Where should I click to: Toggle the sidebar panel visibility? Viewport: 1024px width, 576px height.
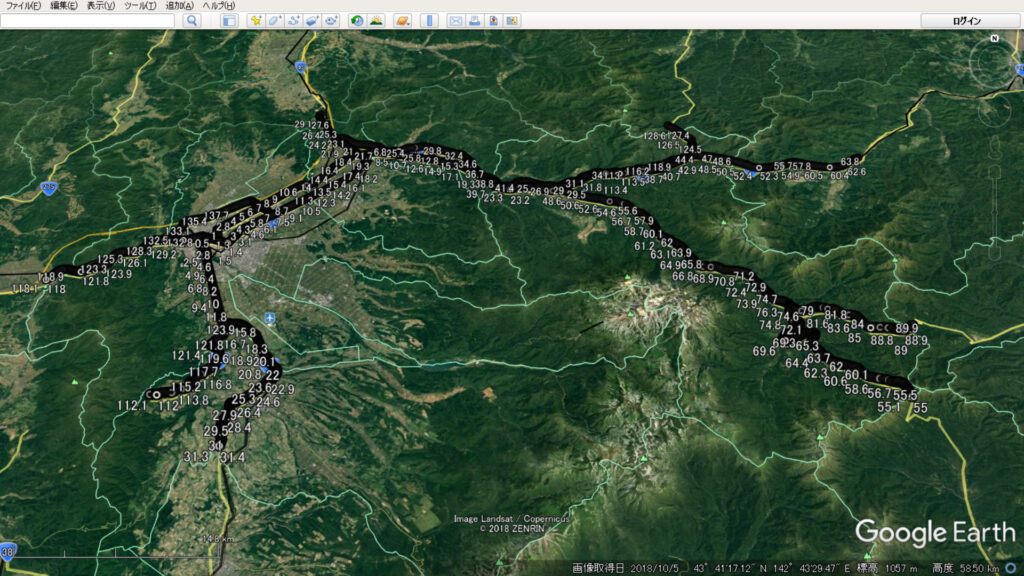(229, 21)
